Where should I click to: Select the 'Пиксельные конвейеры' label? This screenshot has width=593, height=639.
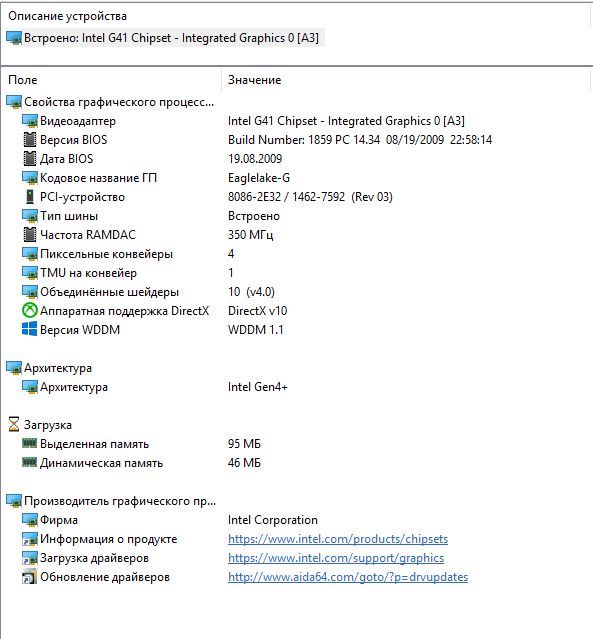coord(106,254)
